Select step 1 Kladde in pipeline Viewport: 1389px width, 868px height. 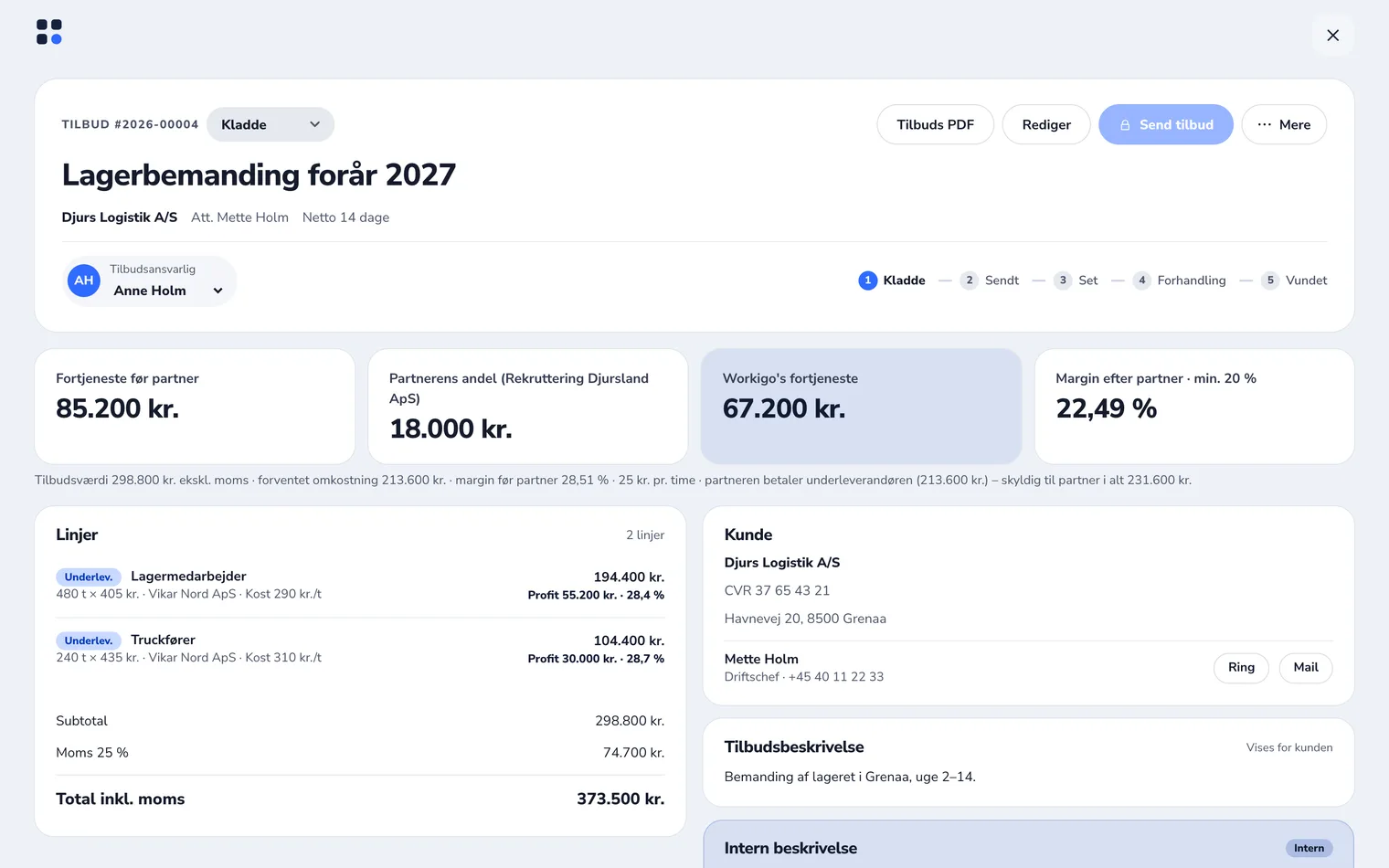coord(892,281)
